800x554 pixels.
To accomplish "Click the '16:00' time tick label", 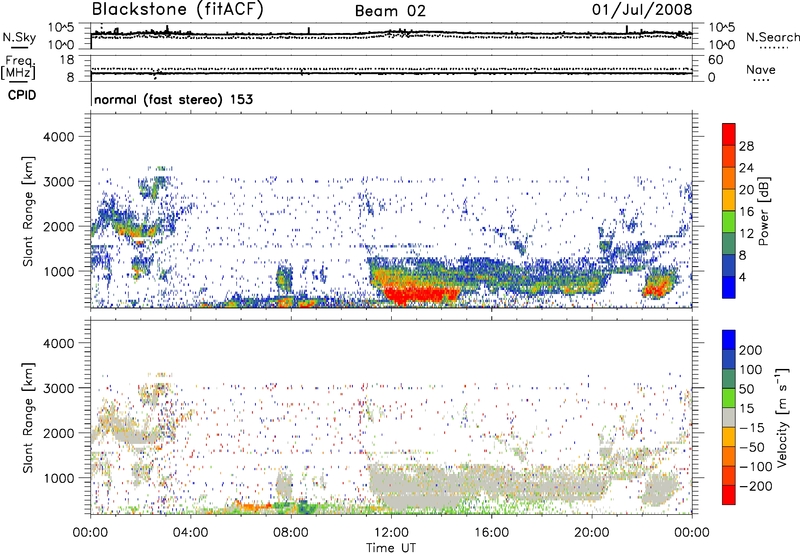I will pos(491,533).
